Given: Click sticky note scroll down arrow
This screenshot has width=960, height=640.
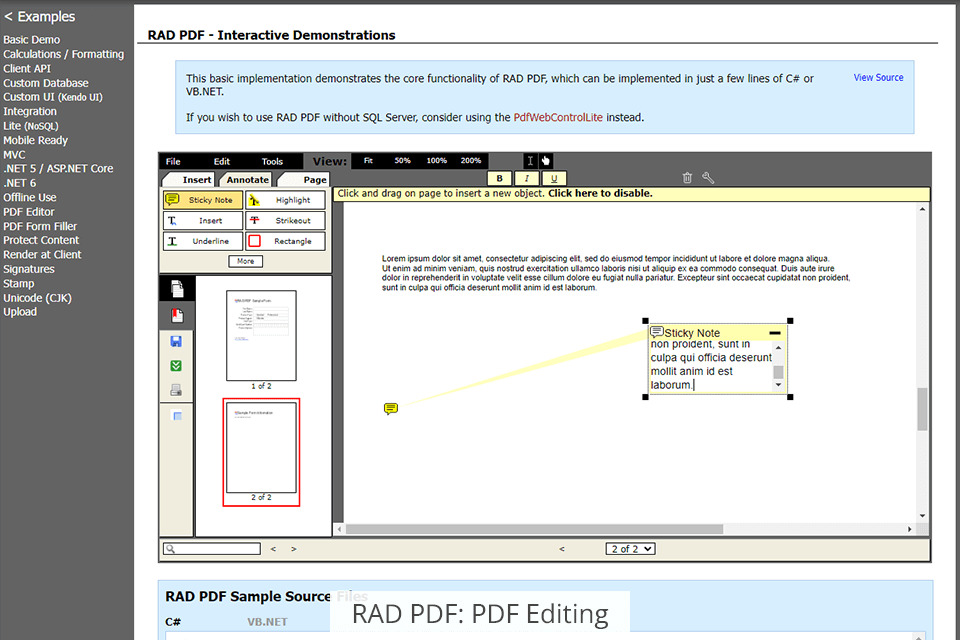Looking at the screenshot, I should 778,385.
